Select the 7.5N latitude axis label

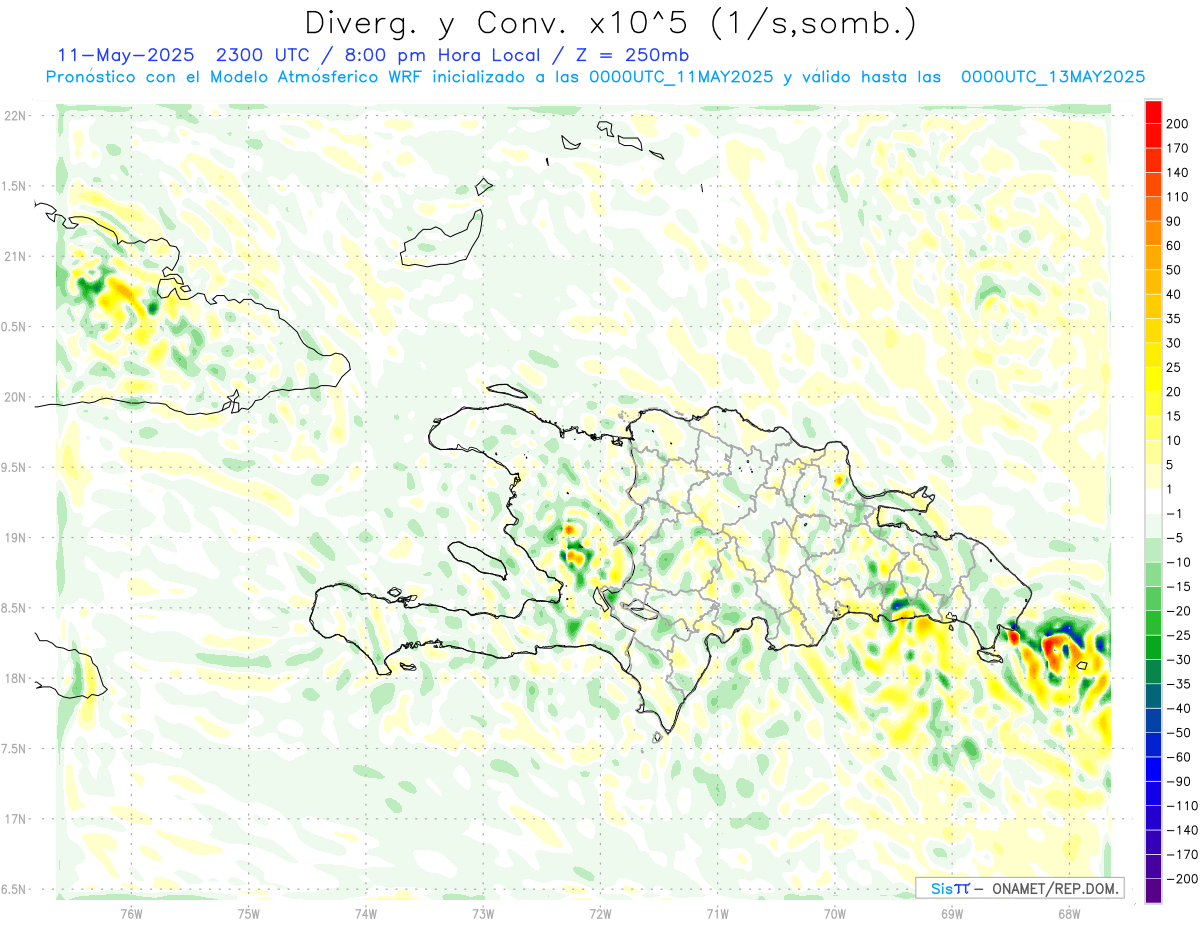[x=14, y=749]
